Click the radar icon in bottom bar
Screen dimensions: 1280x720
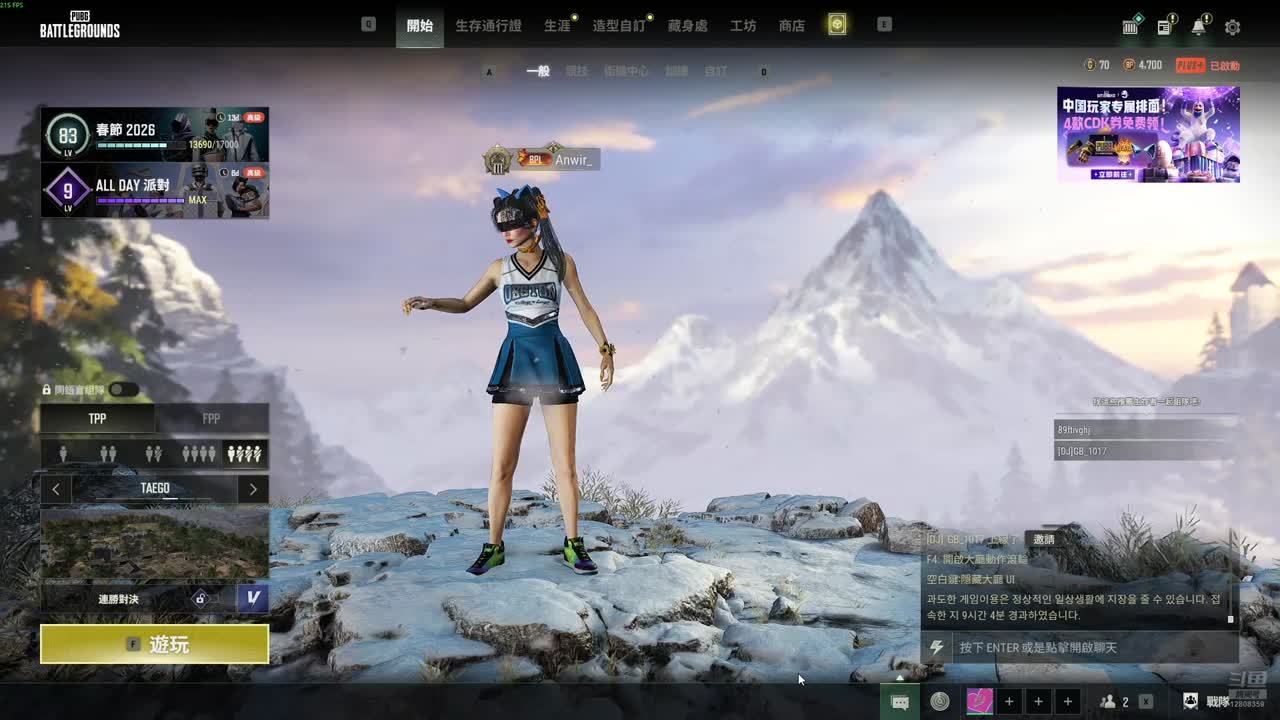coord(939,702)
